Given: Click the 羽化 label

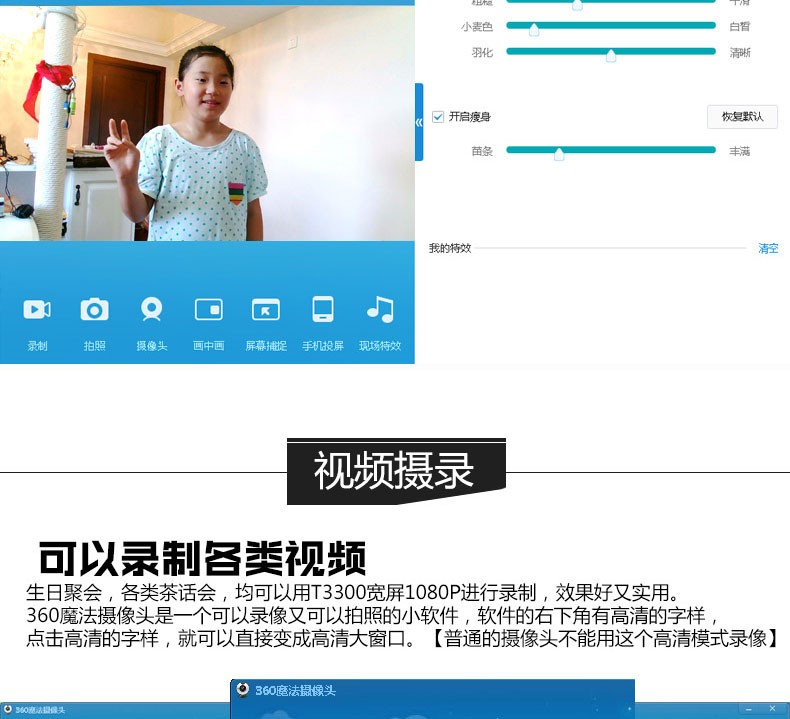Looking at the screenshot, I should point(482,52).
